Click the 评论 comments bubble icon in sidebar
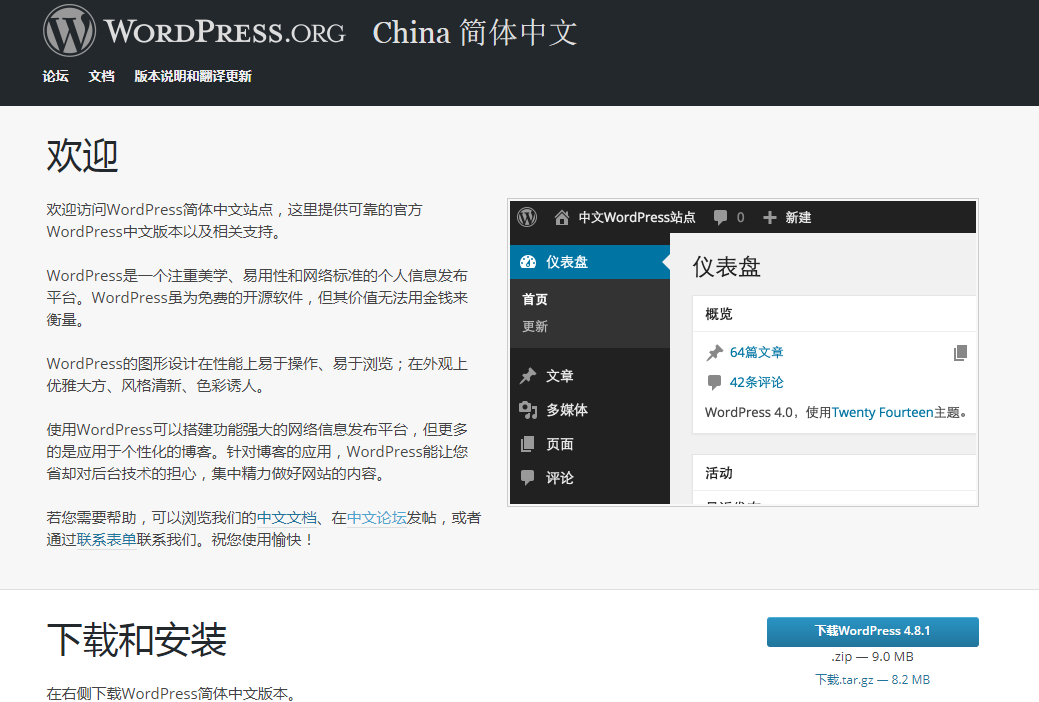Screen dimensions: 1039x702 [x=527, y=477]
